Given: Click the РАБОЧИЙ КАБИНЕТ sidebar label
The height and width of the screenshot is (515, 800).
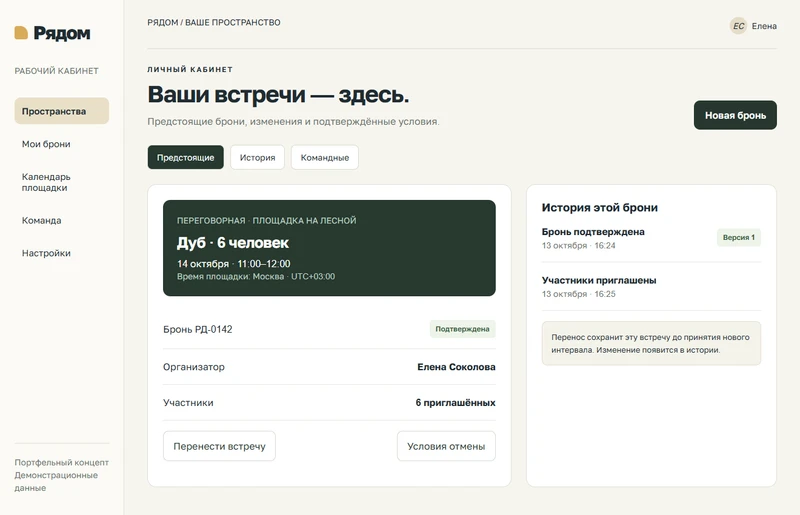Looking at the screenshot, I should pos(57,71).
